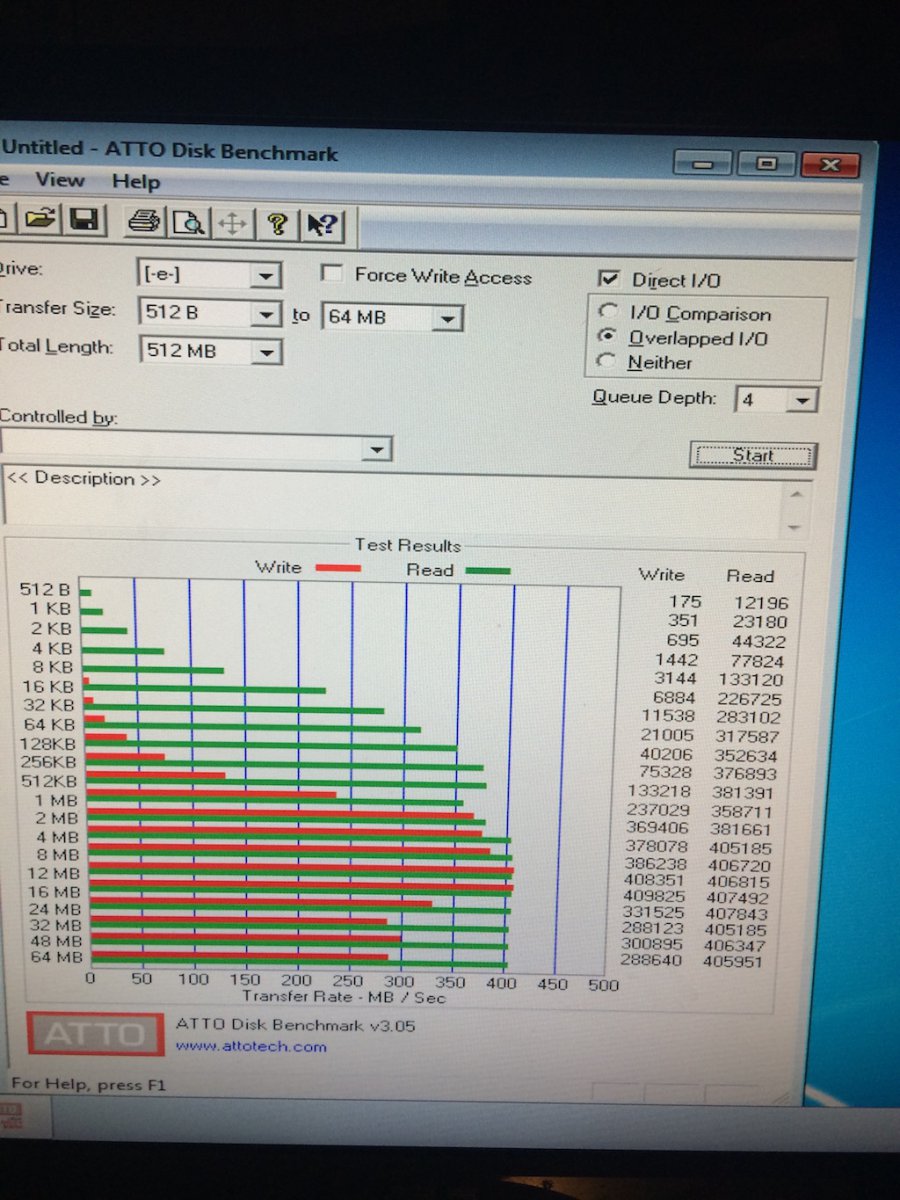Click the 128KB row label in results
The width and height of the screenshot is (900, 1200).
click(x=50, y=743)
